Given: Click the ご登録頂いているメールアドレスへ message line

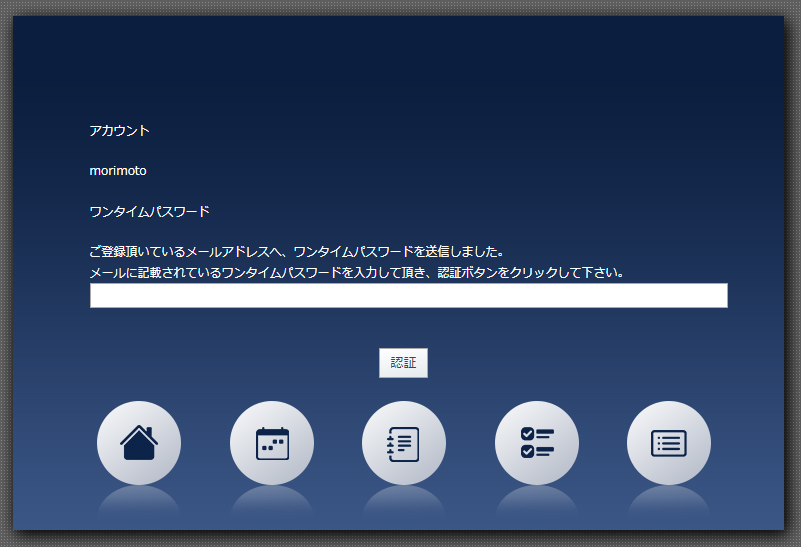Looking at the screenshot, I should [x=296, y=252].
